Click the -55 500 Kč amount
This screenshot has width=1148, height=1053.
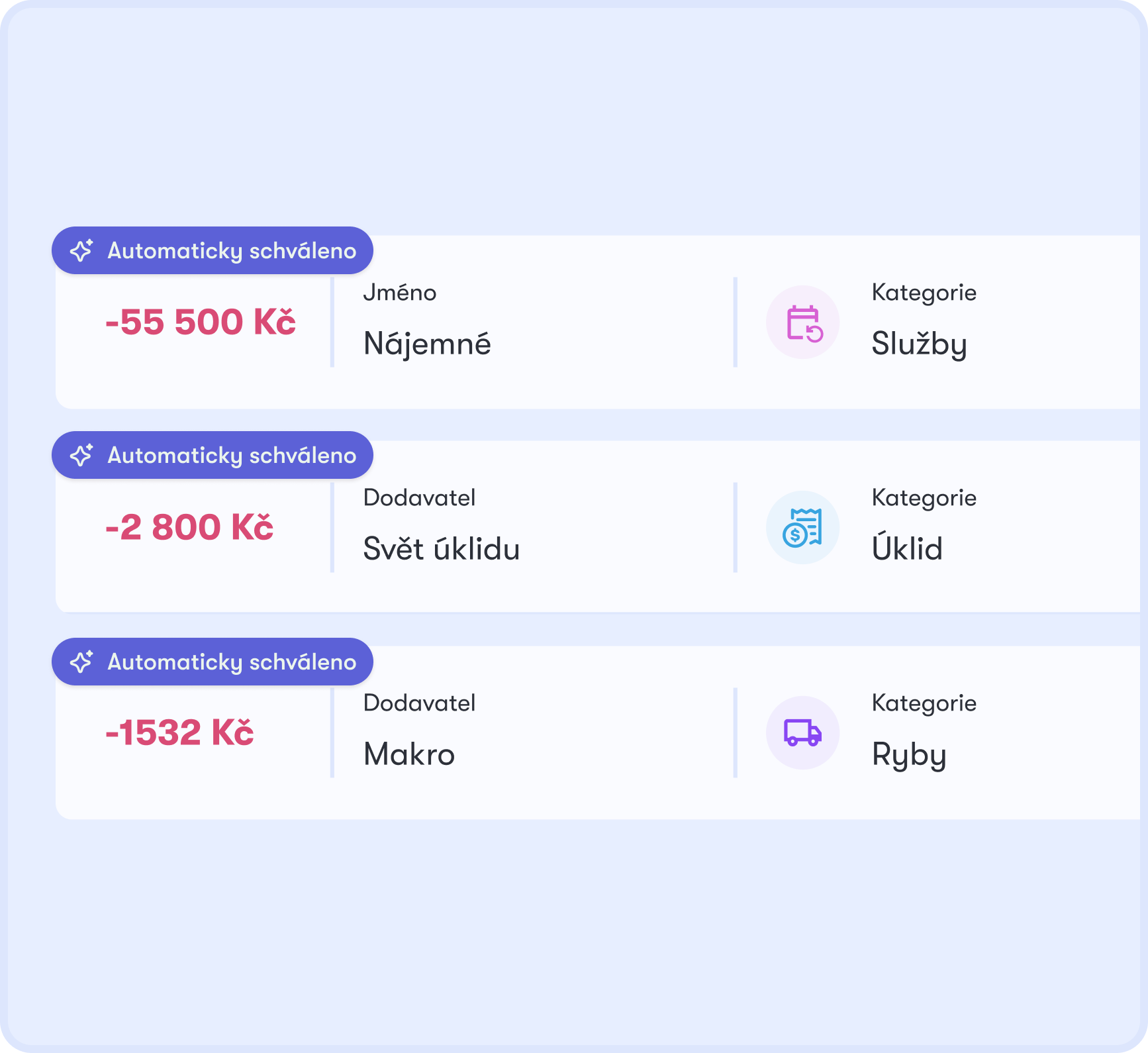pyautogui.click(x=201, y=322)
